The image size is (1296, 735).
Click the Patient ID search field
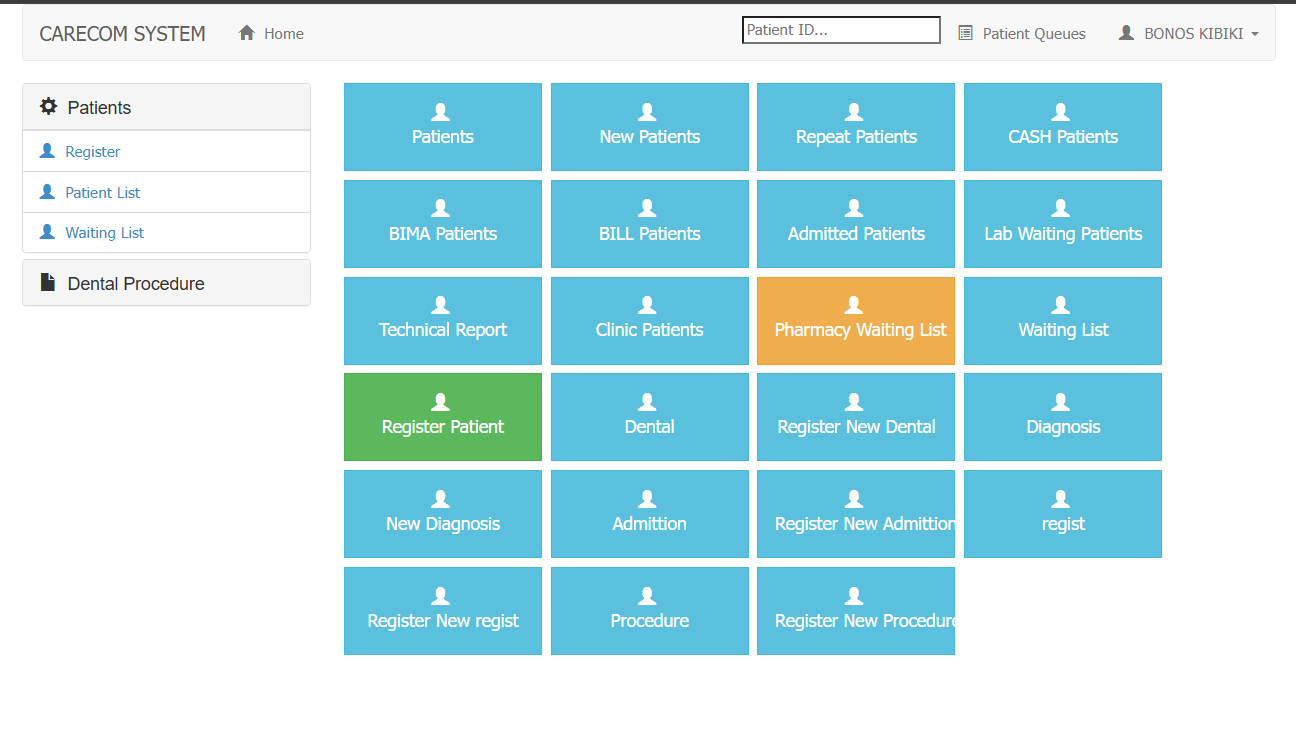coord(841,29)
